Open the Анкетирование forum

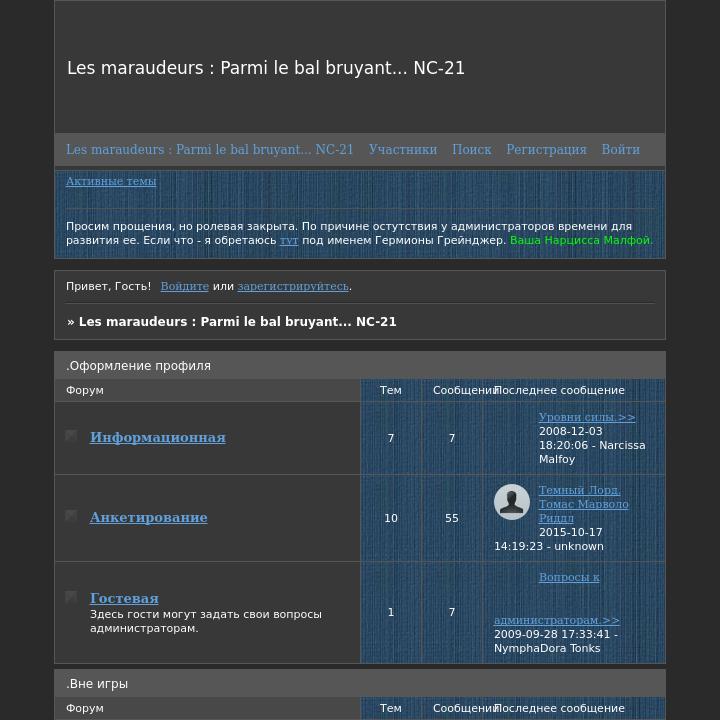coord(148,517)
